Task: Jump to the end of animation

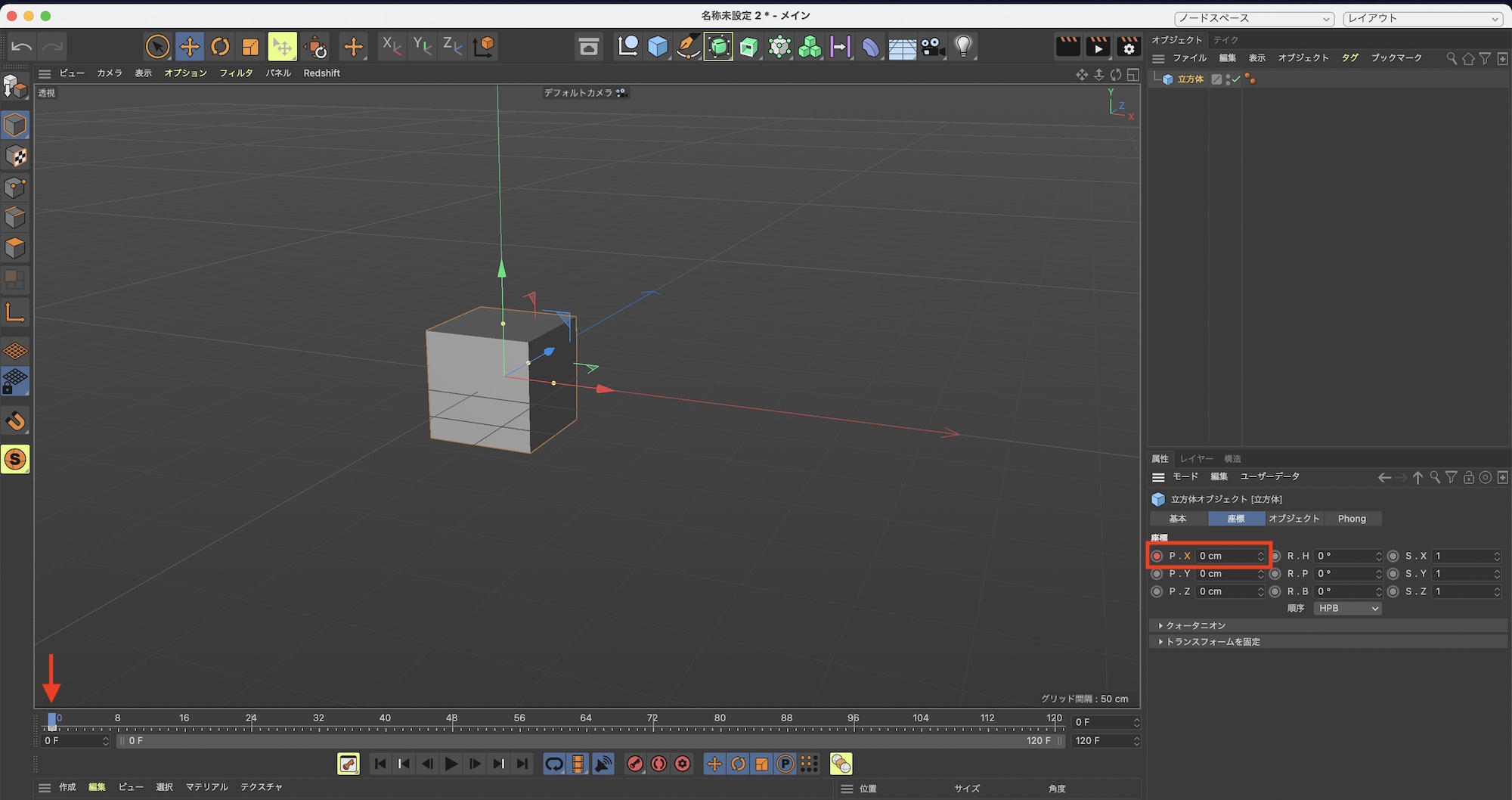Action: (x=522, y=764)
